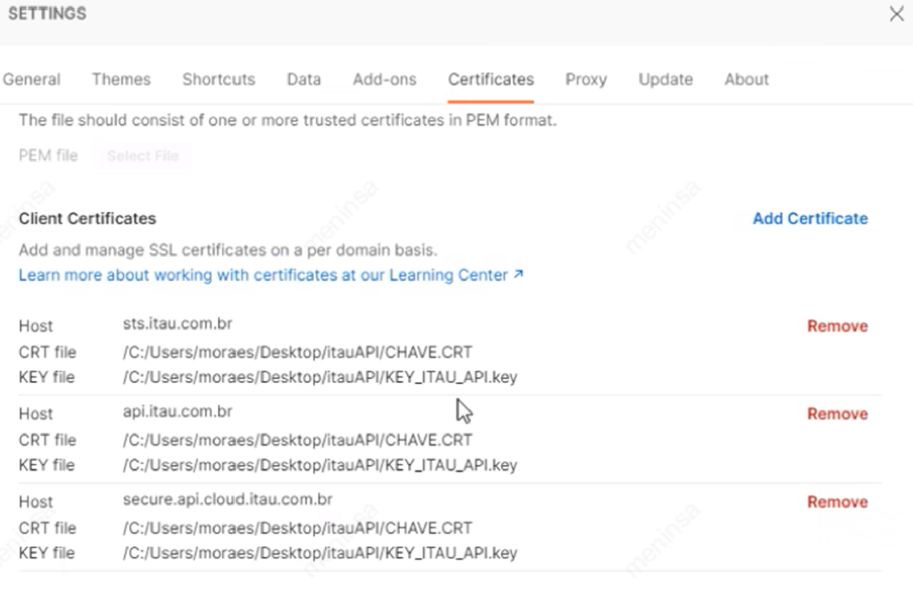Click the sts.itau.com.br host name
Viewport: 913px width, 596px height.
(178, 323)
